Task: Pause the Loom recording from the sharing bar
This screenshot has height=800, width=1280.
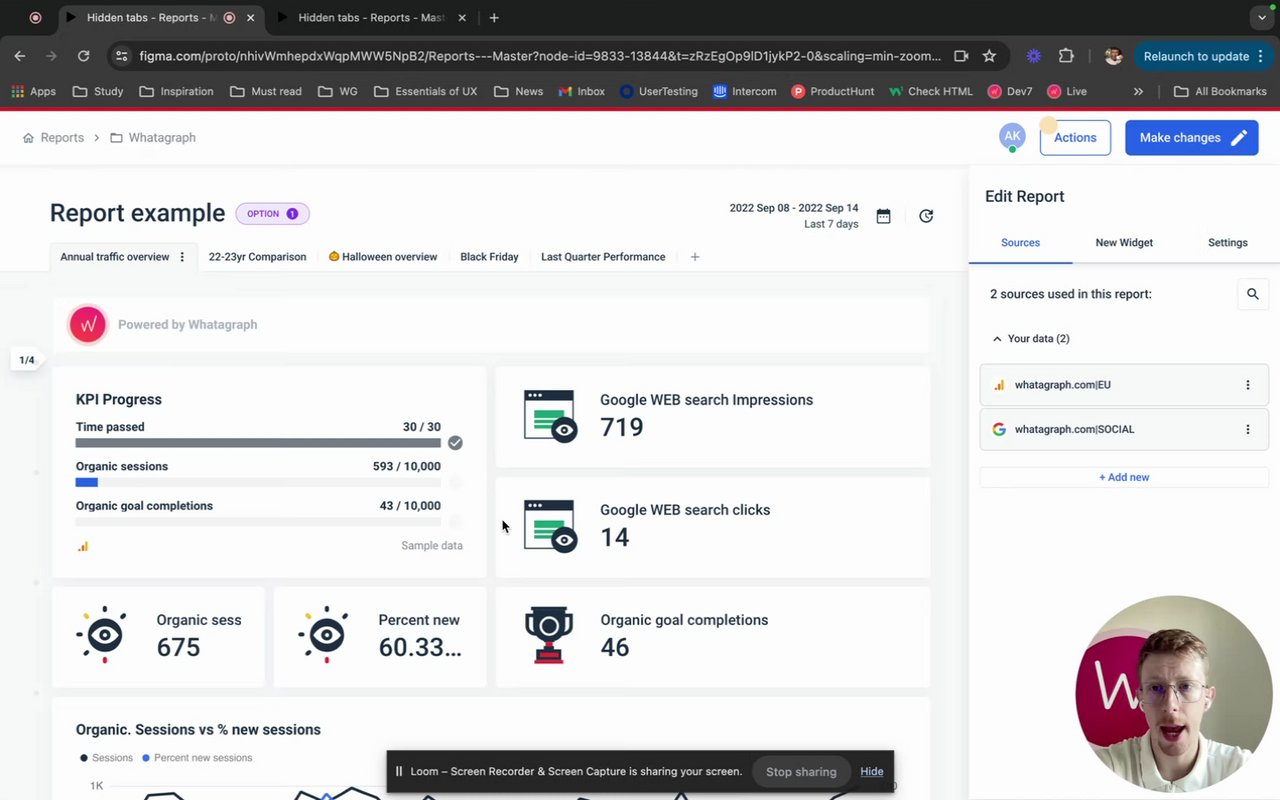Action: 399,772
